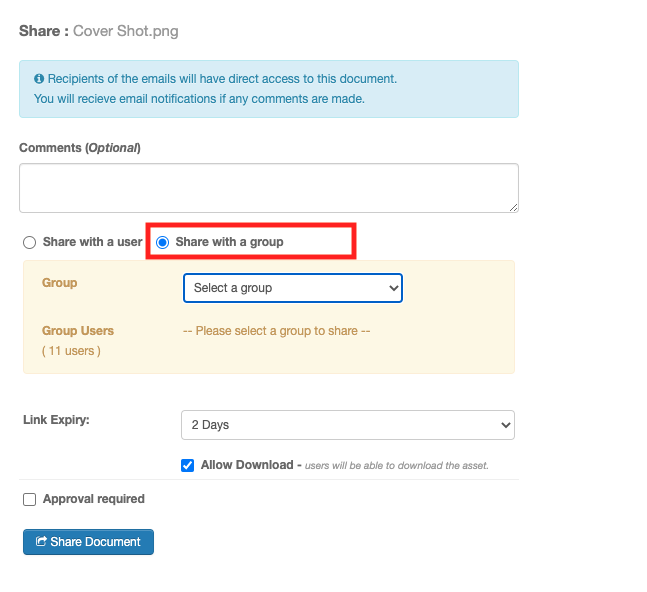Click the 11 users count text

[71, 351]
